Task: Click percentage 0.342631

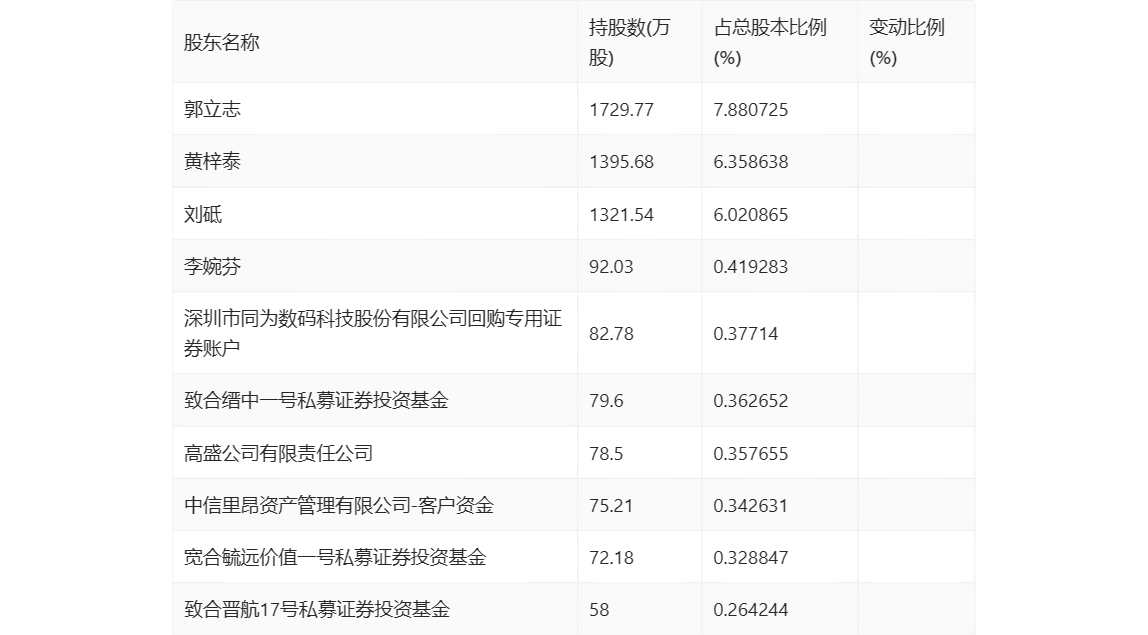Action: coord(750,505)
